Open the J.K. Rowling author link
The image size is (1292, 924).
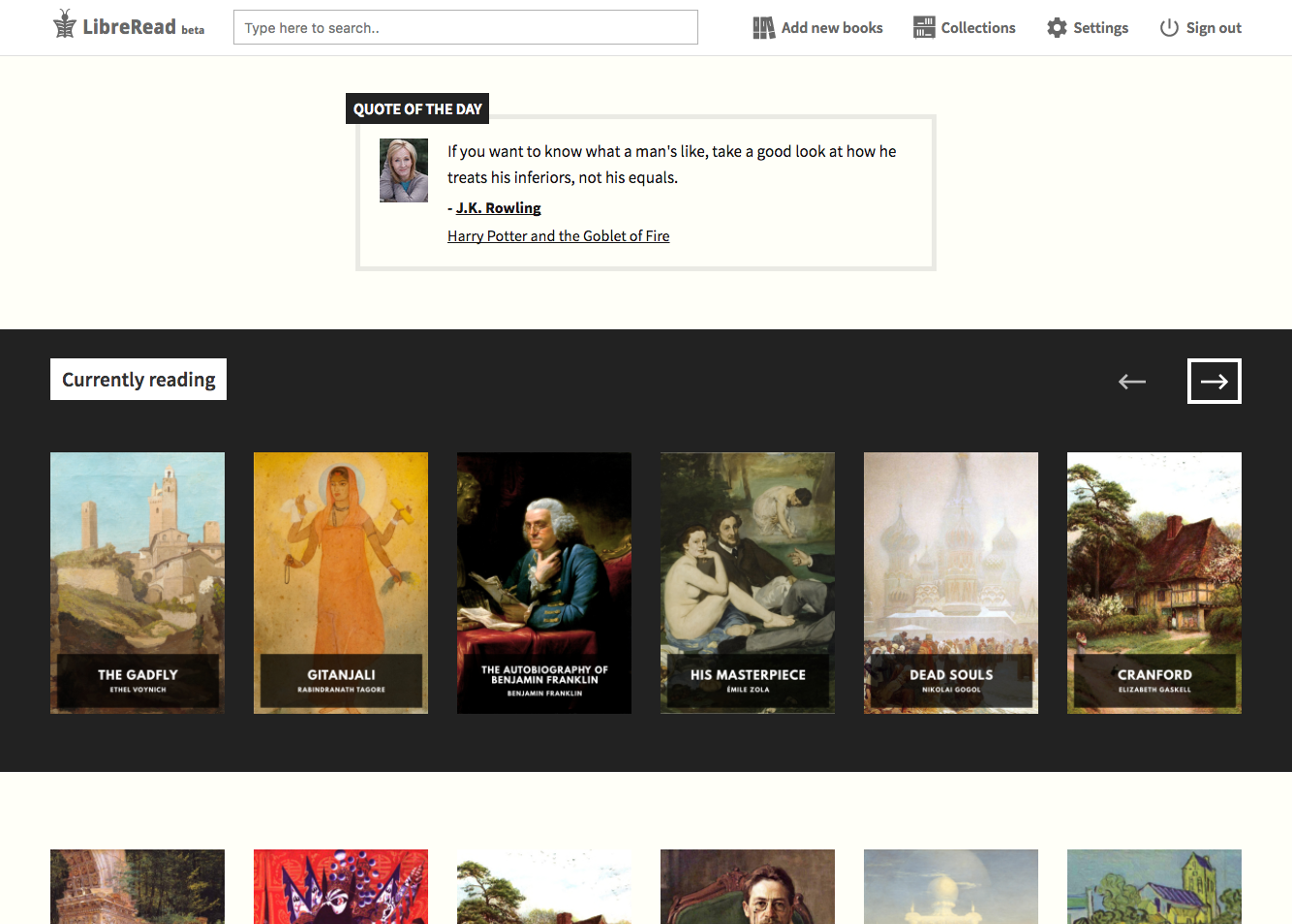pos(498,207)
